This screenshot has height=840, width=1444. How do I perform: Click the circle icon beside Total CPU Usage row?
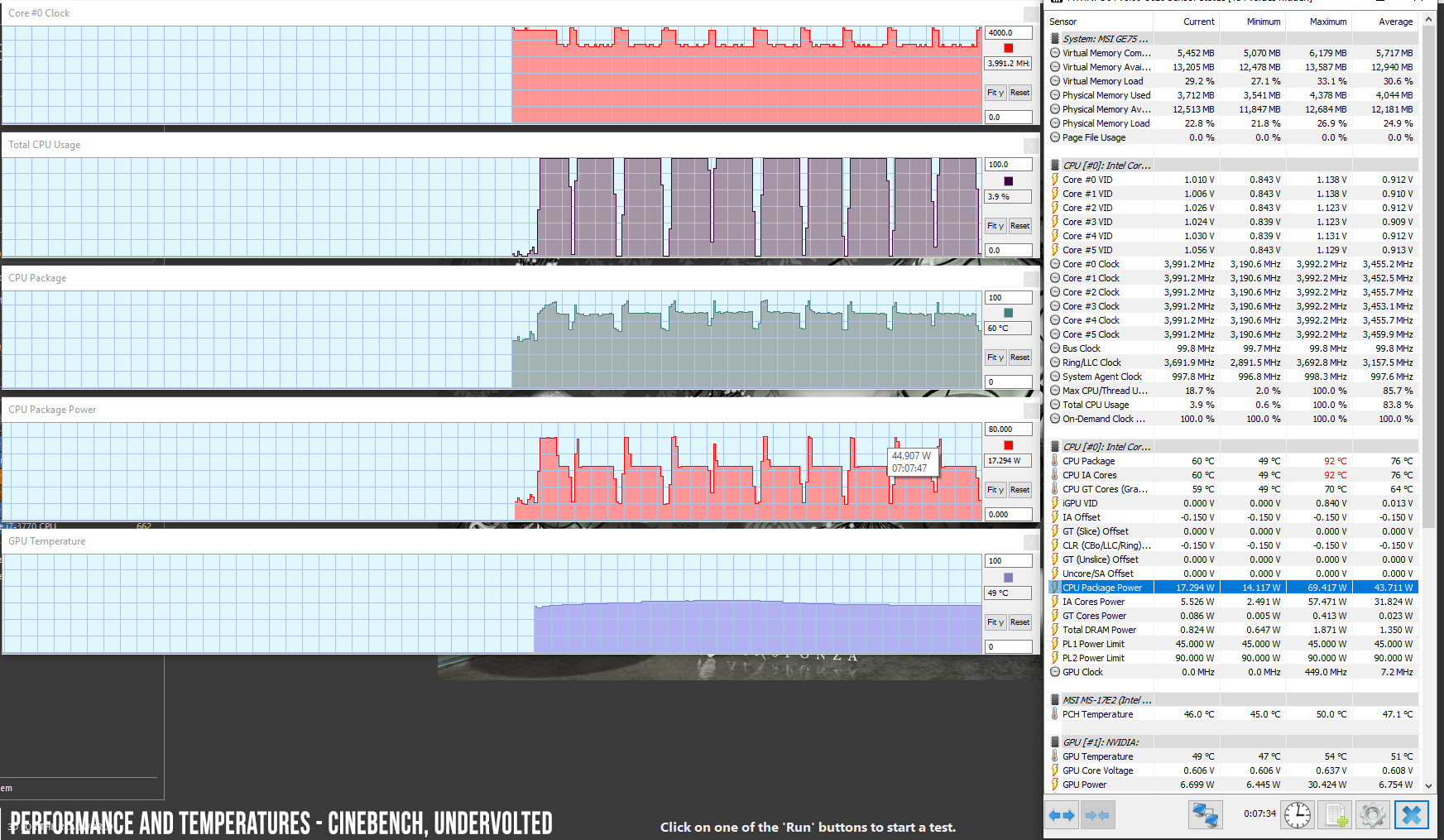coord(1055,405)
